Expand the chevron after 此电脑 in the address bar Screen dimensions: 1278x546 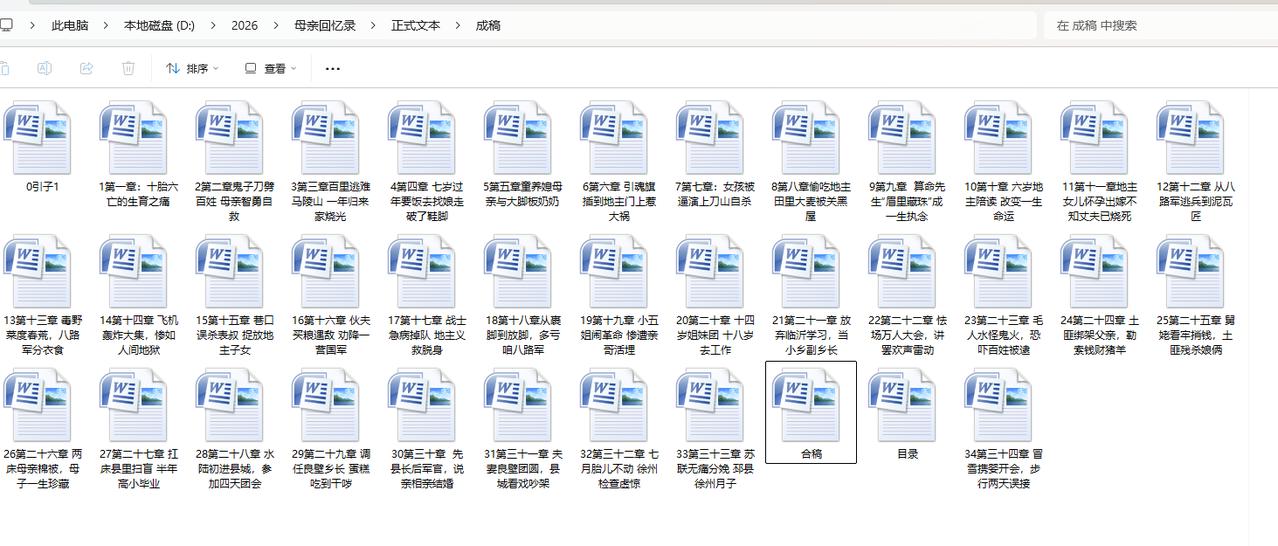[105, 25]
